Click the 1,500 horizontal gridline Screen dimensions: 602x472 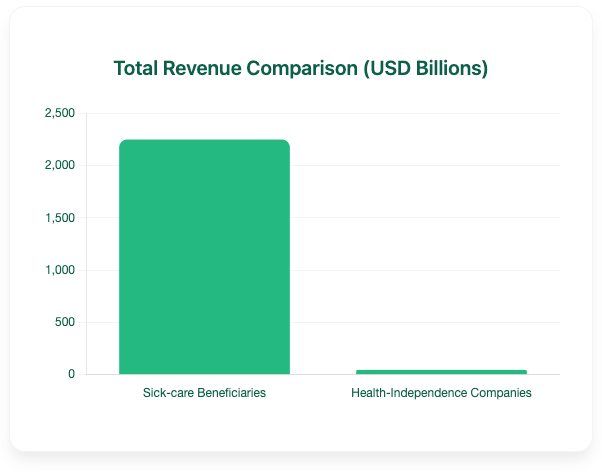(420, 218)
